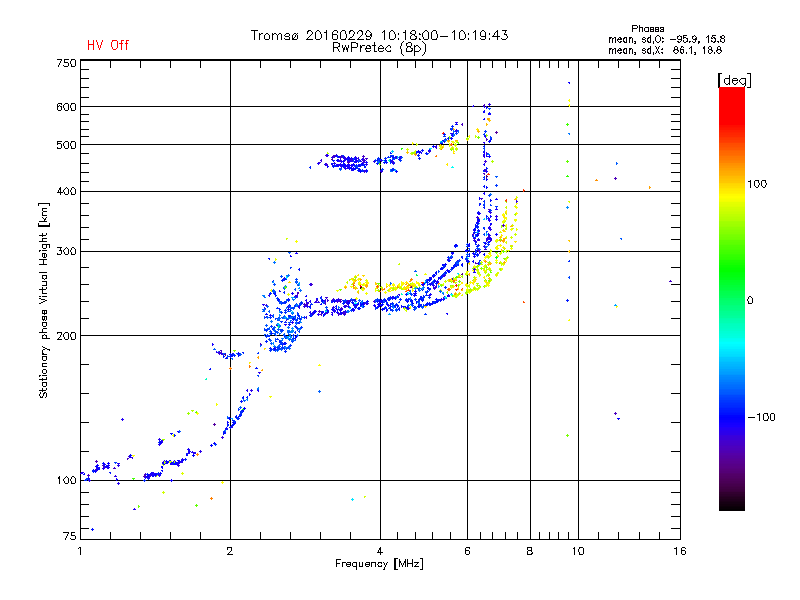This screenshot has width=800, height=600.
Task: Click the y-axis tick label "600"
Action: (66, 107)
